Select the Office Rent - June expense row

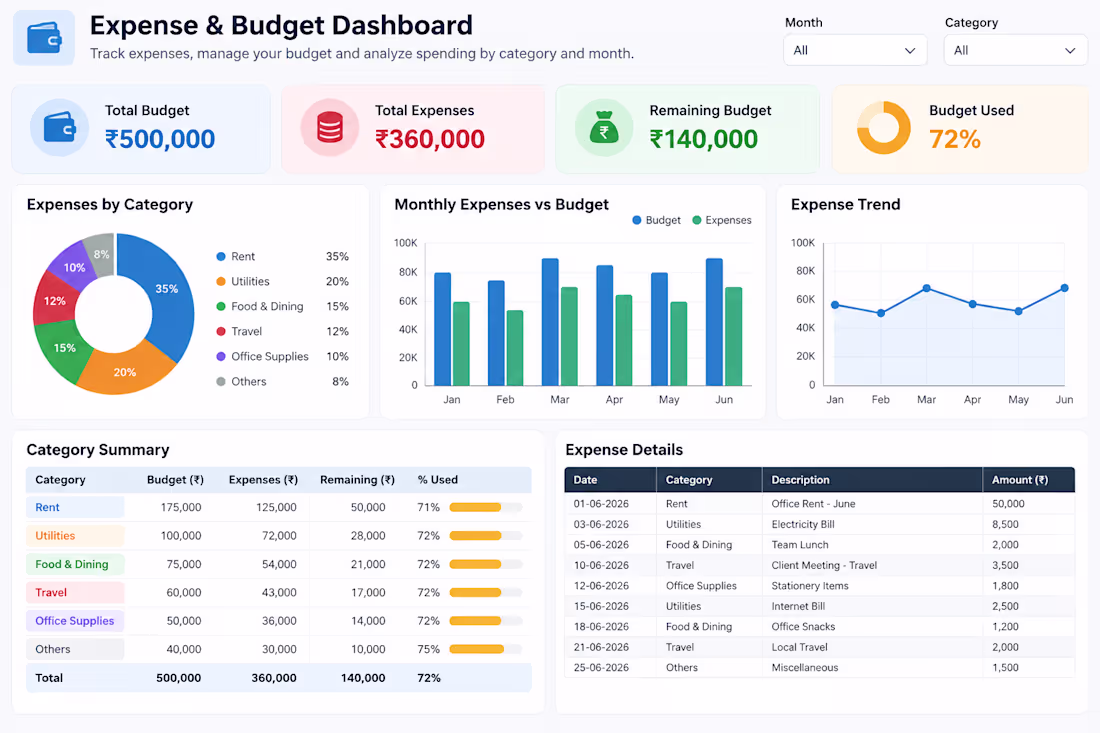click(x=819, y=504)
